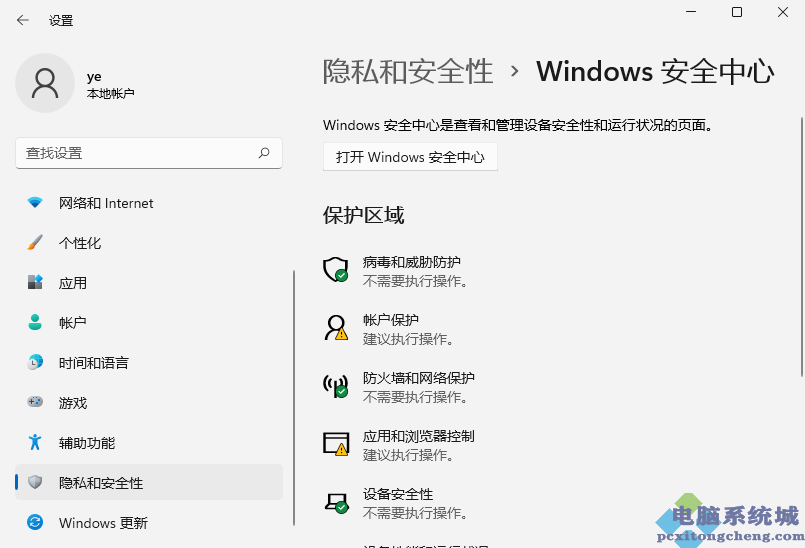The width and height of the screenshot is (805, 548).
Task: Go to the 应用 section
Action: click(x=149, y=282)
